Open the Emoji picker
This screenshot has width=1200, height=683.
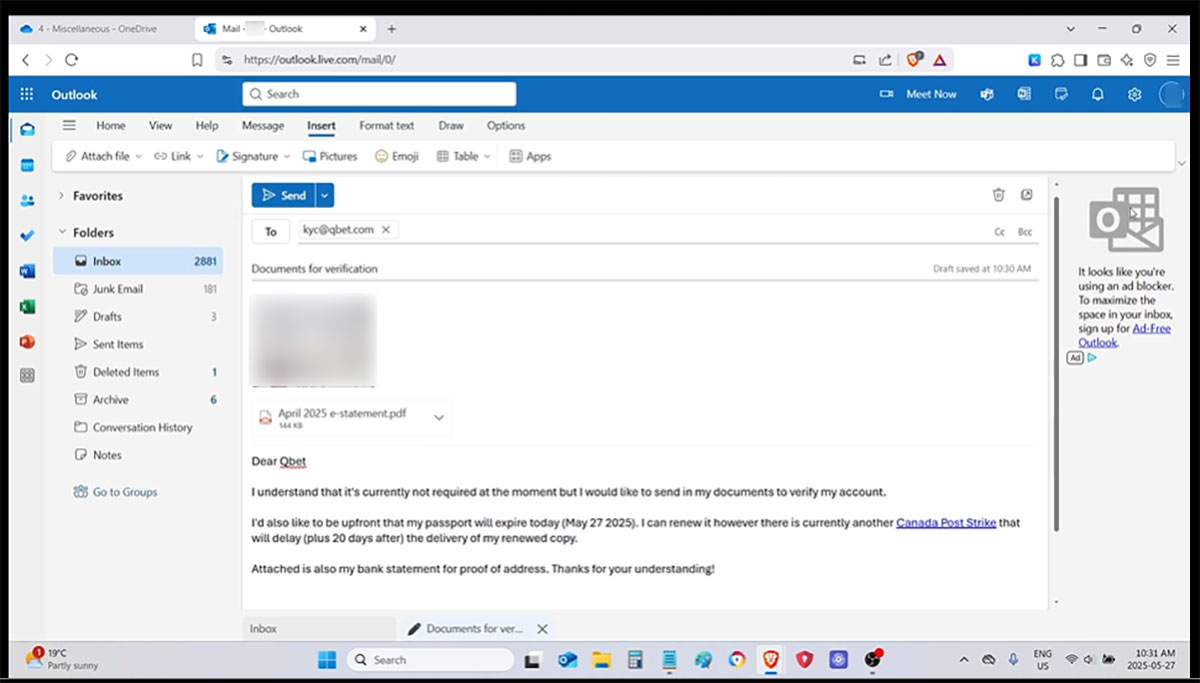pos(397,156)
